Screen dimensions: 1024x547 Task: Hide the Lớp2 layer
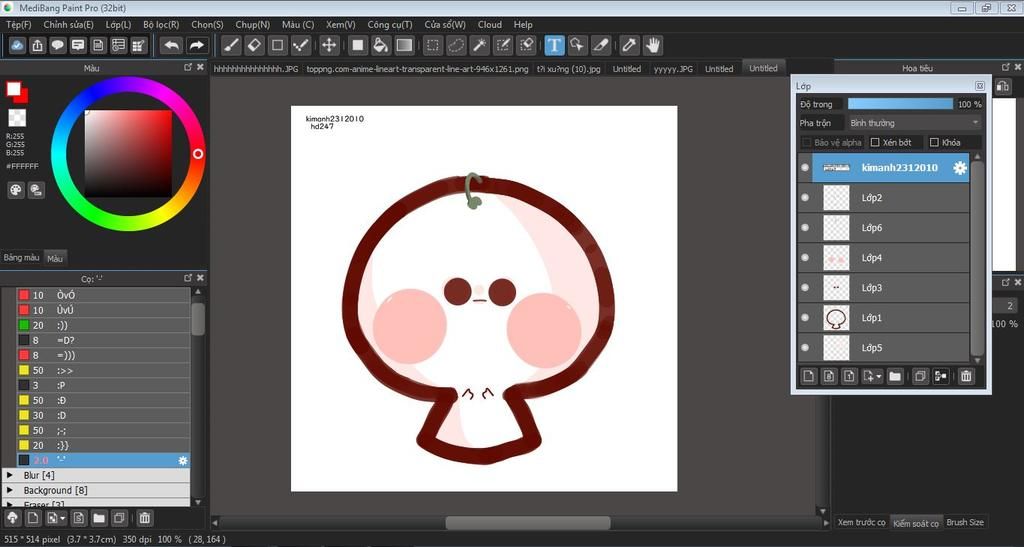point(805,198)
